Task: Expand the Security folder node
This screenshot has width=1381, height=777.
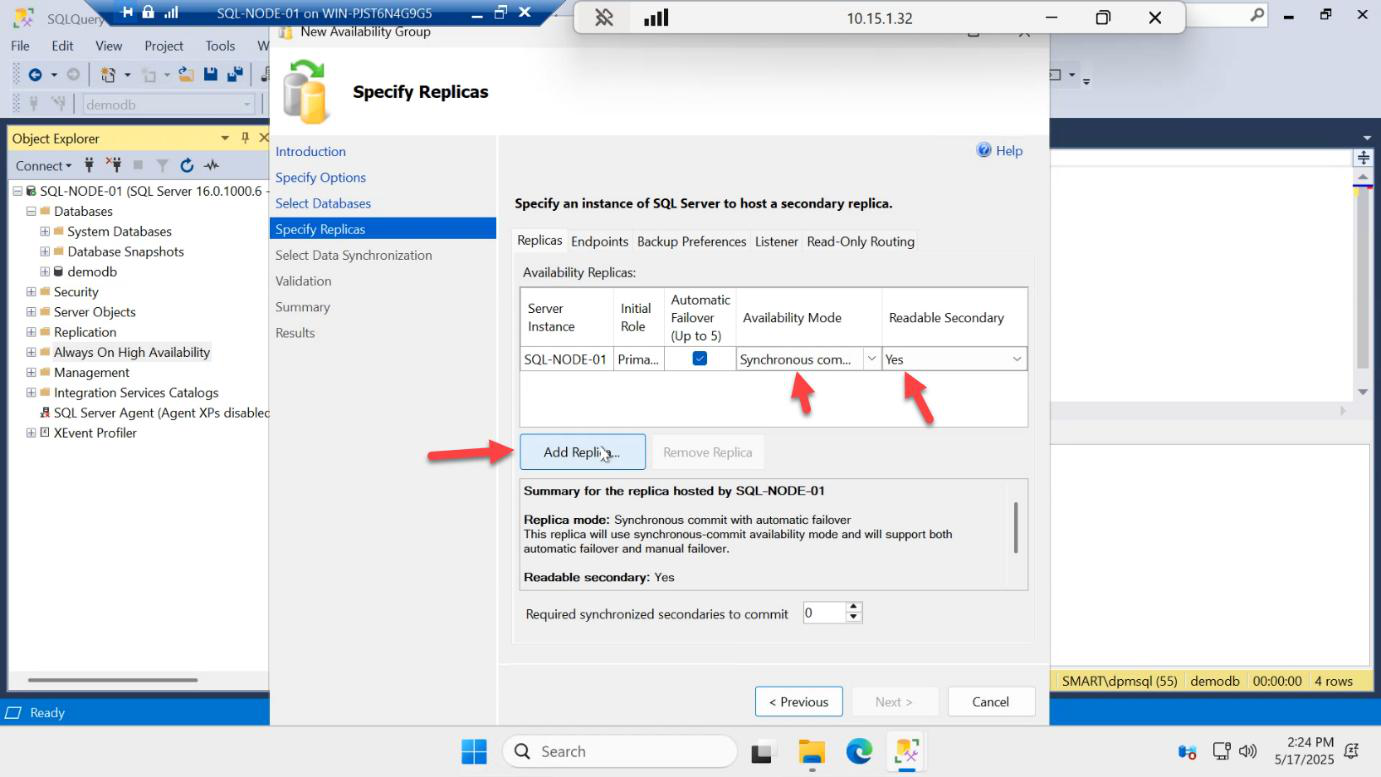Action: [x=31, y=292]
